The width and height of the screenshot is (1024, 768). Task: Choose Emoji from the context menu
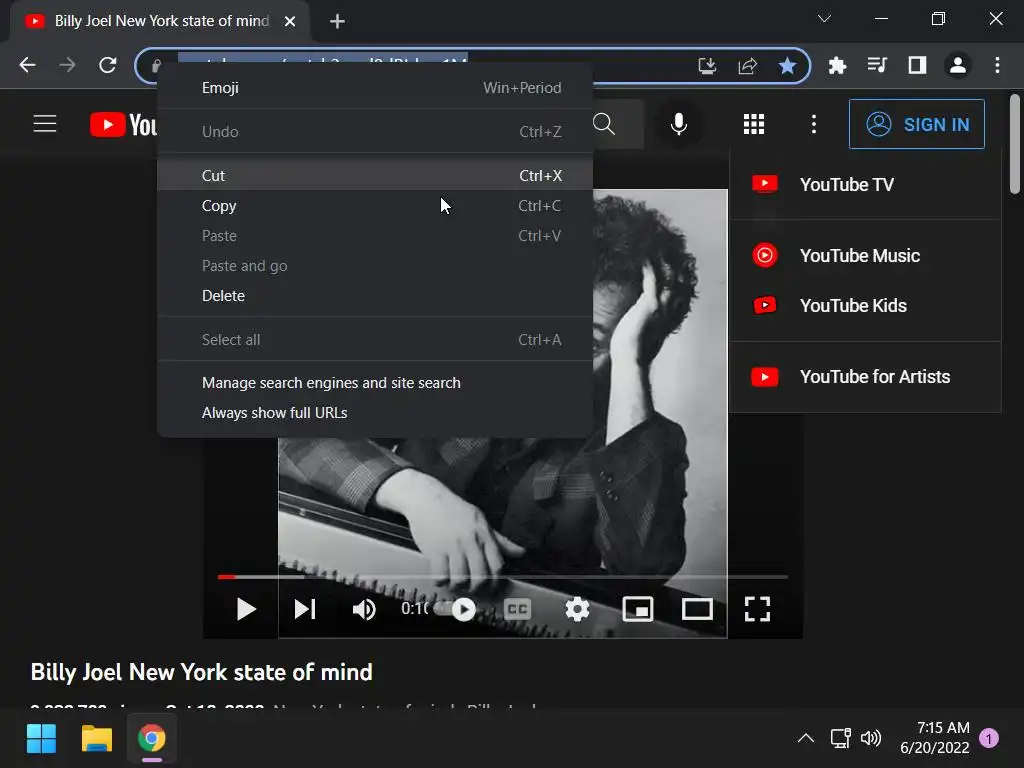click(375, 88)
